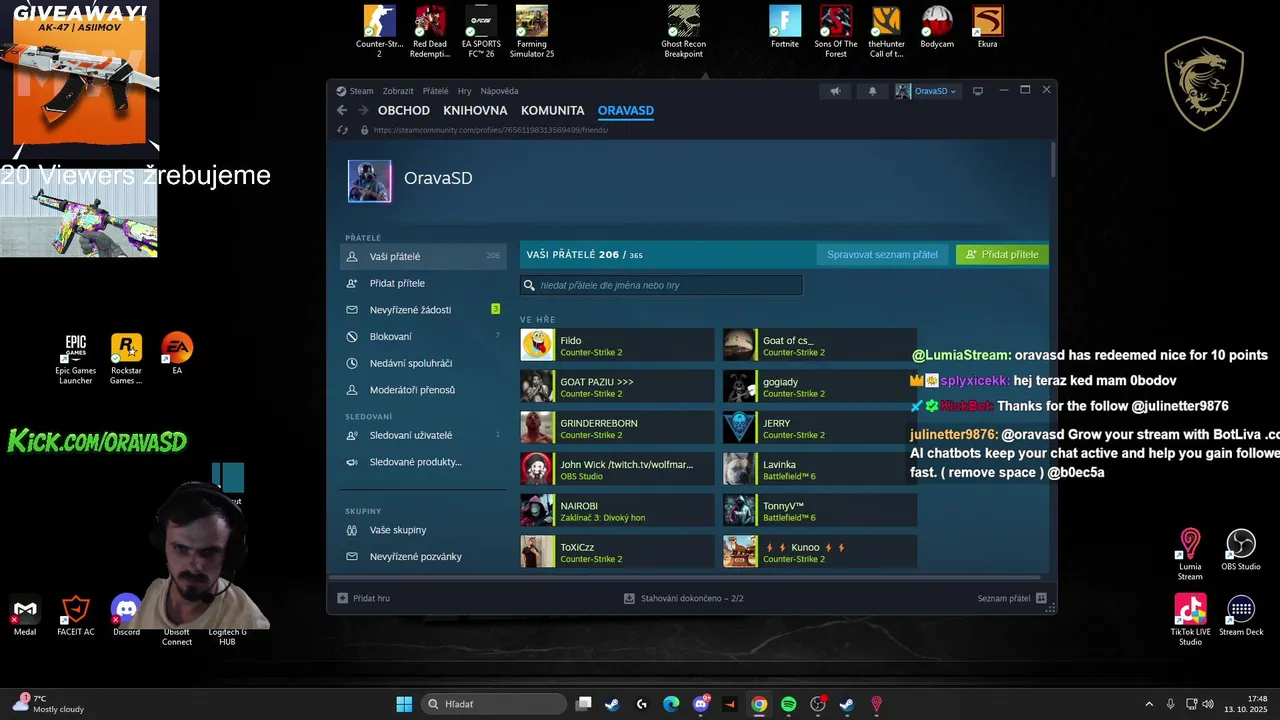Open friend GOAT PAZIU entry
Screen dimensions: 1280x720
[x=617, y=386]
